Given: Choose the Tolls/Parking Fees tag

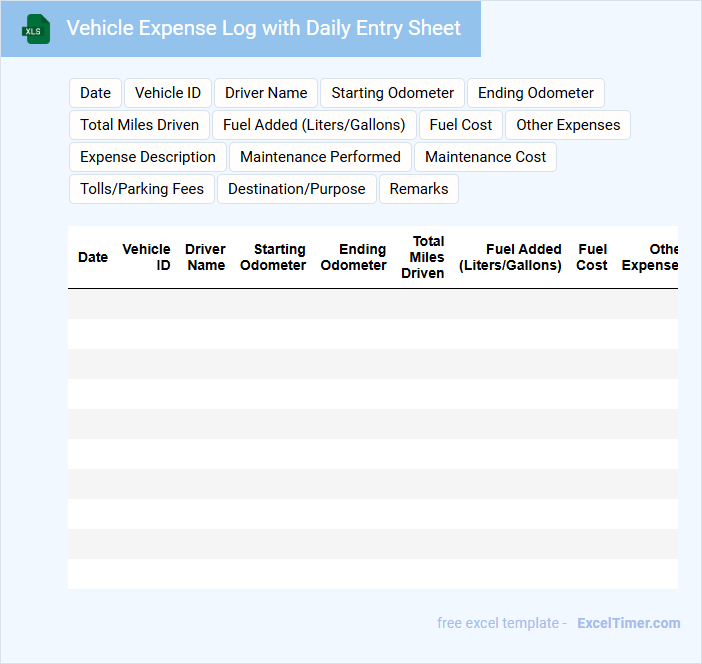Looking at the screenshot, I should click(142, 189).
